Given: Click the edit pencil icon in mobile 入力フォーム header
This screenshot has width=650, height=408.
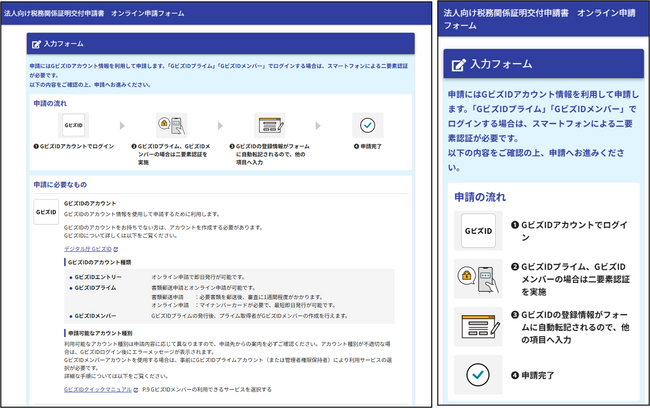Looking at the screenshot, I should point(458,64).
